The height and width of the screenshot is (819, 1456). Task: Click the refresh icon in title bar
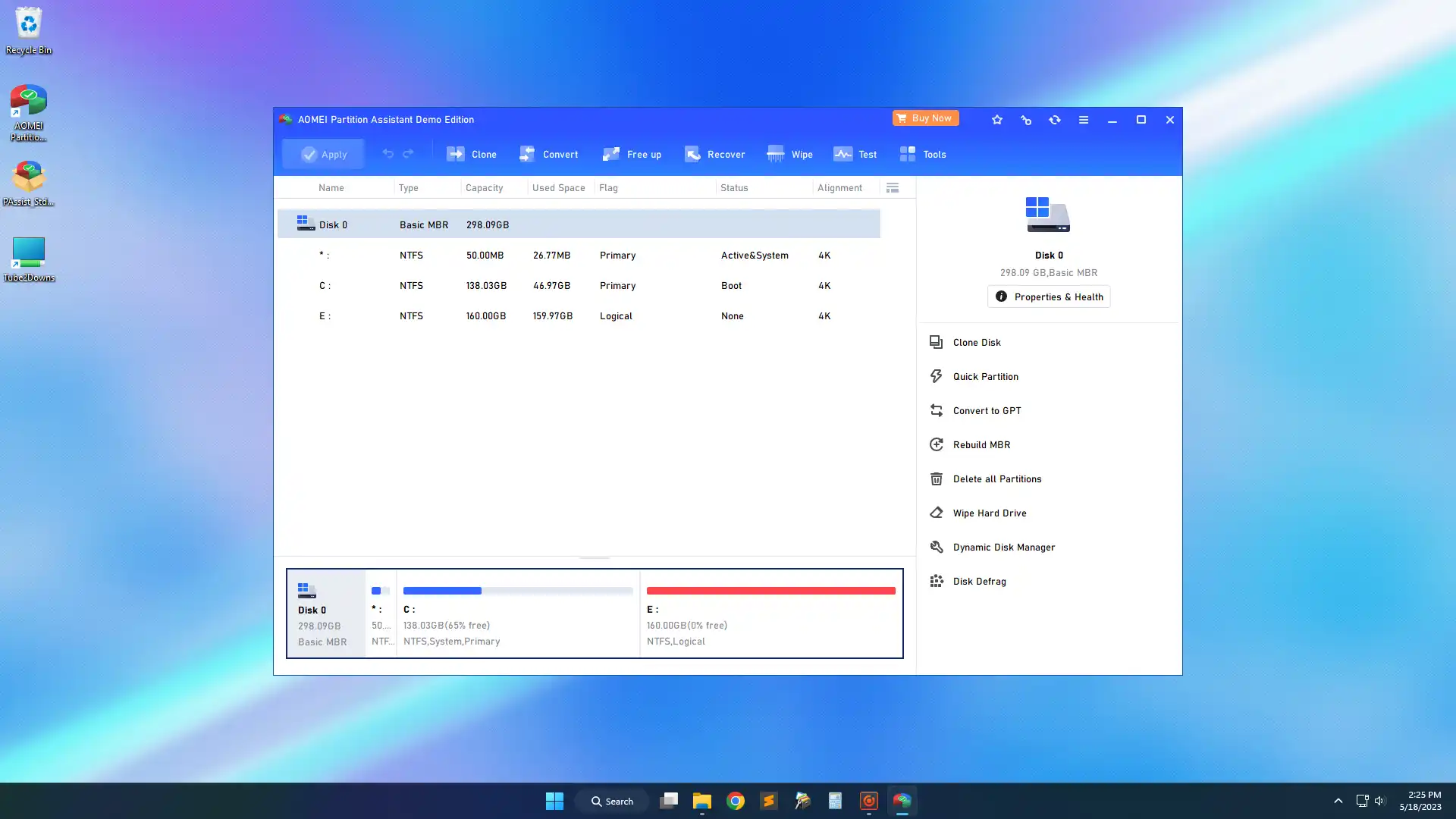point(1055,120)
